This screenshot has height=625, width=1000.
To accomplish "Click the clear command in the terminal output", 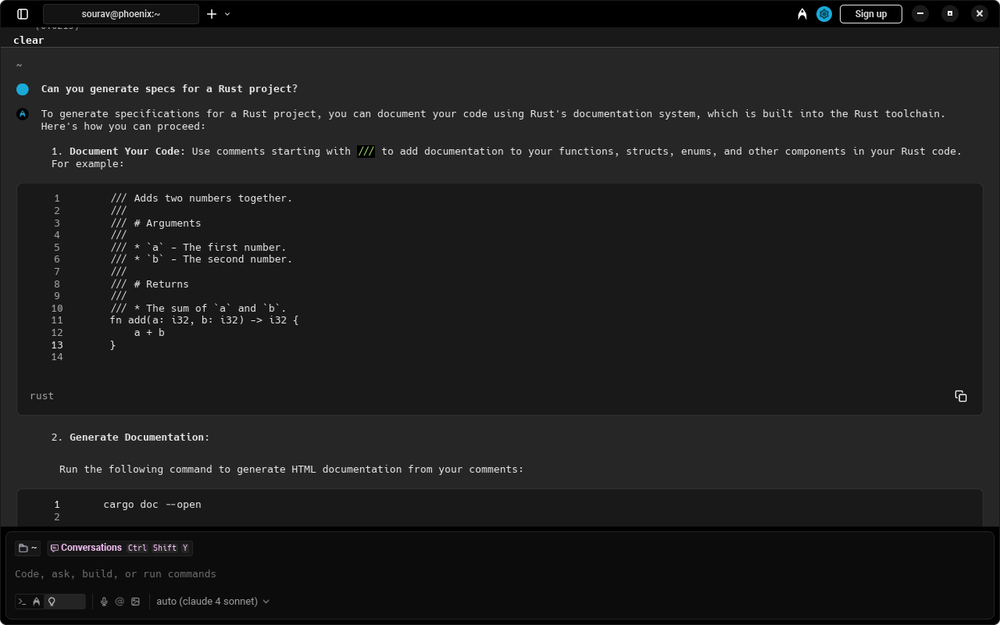I will point(28,39).
